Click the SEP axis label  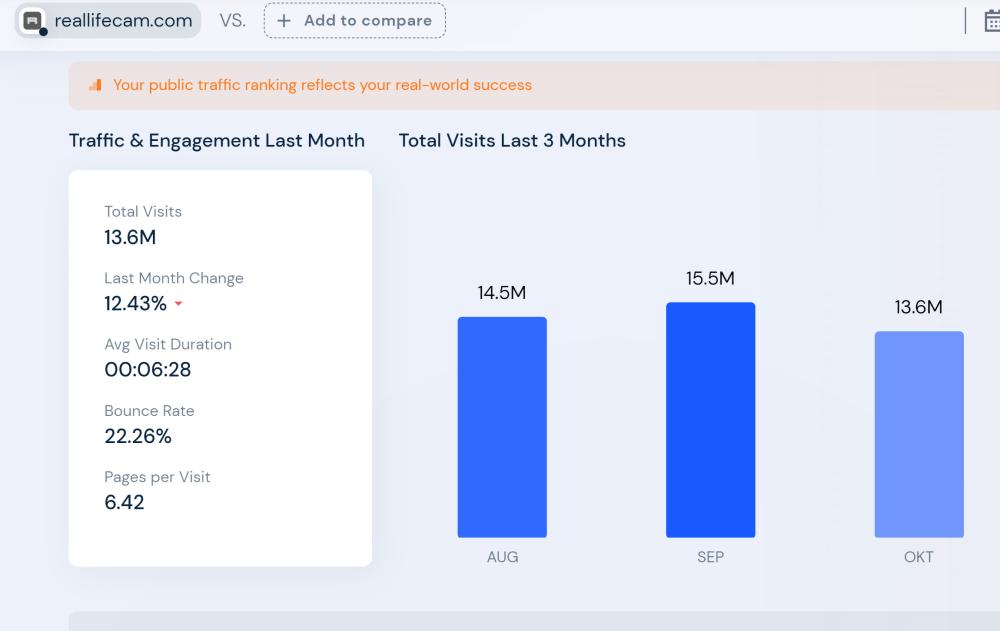710,557
